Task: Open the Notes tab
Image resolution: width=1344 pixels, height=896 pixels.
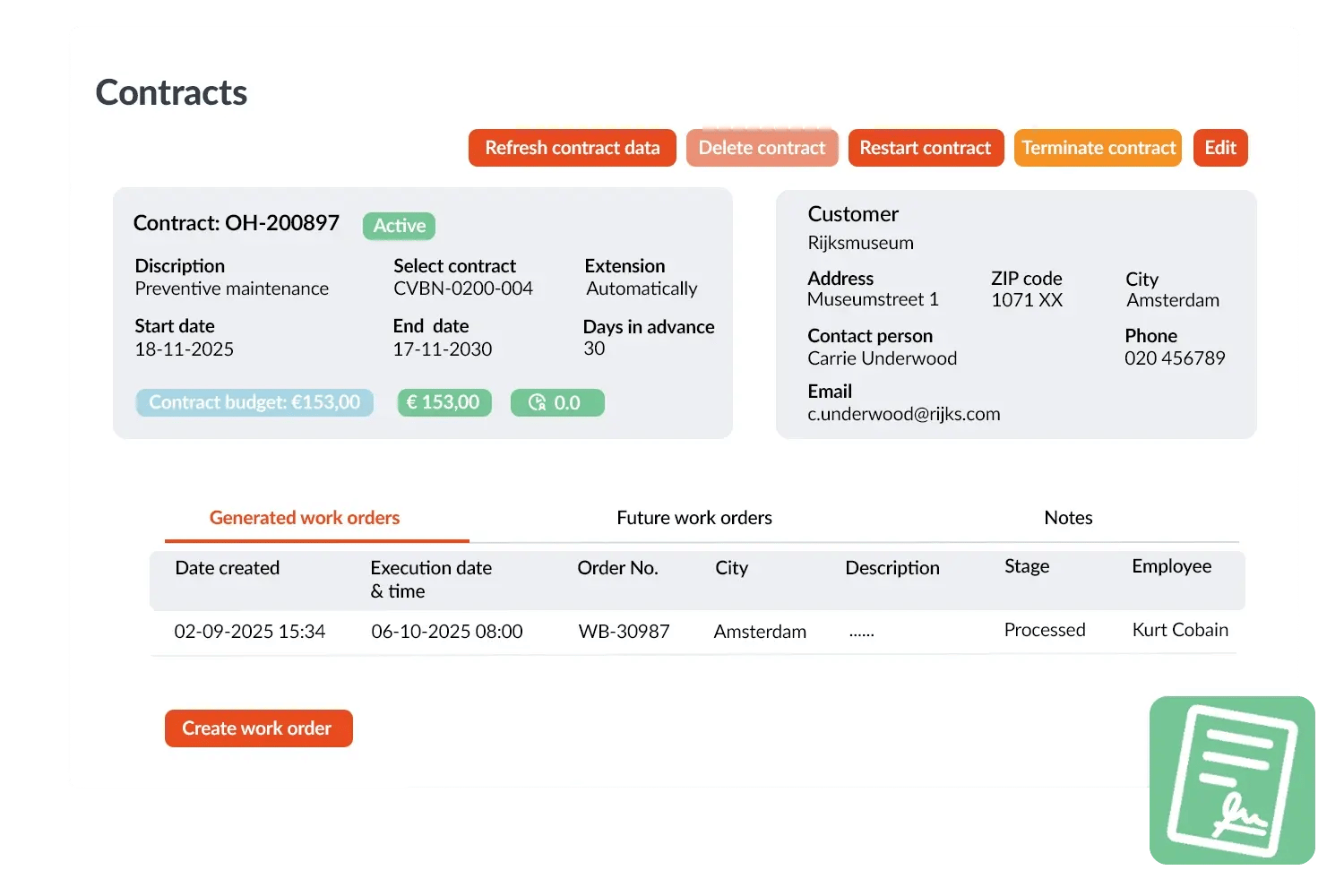Action: point(1068,518)
